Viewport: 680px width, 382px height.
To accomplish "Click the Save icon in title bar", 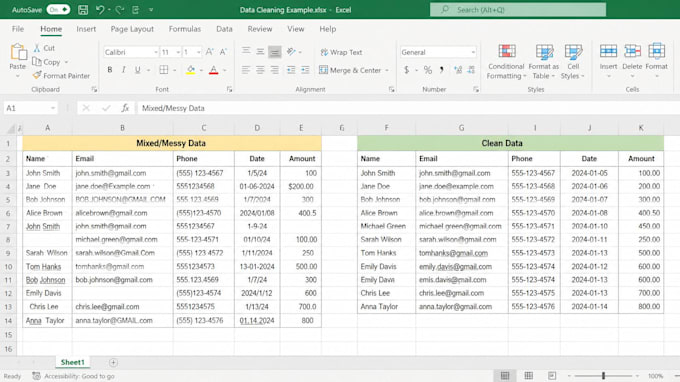I will 83,10.
